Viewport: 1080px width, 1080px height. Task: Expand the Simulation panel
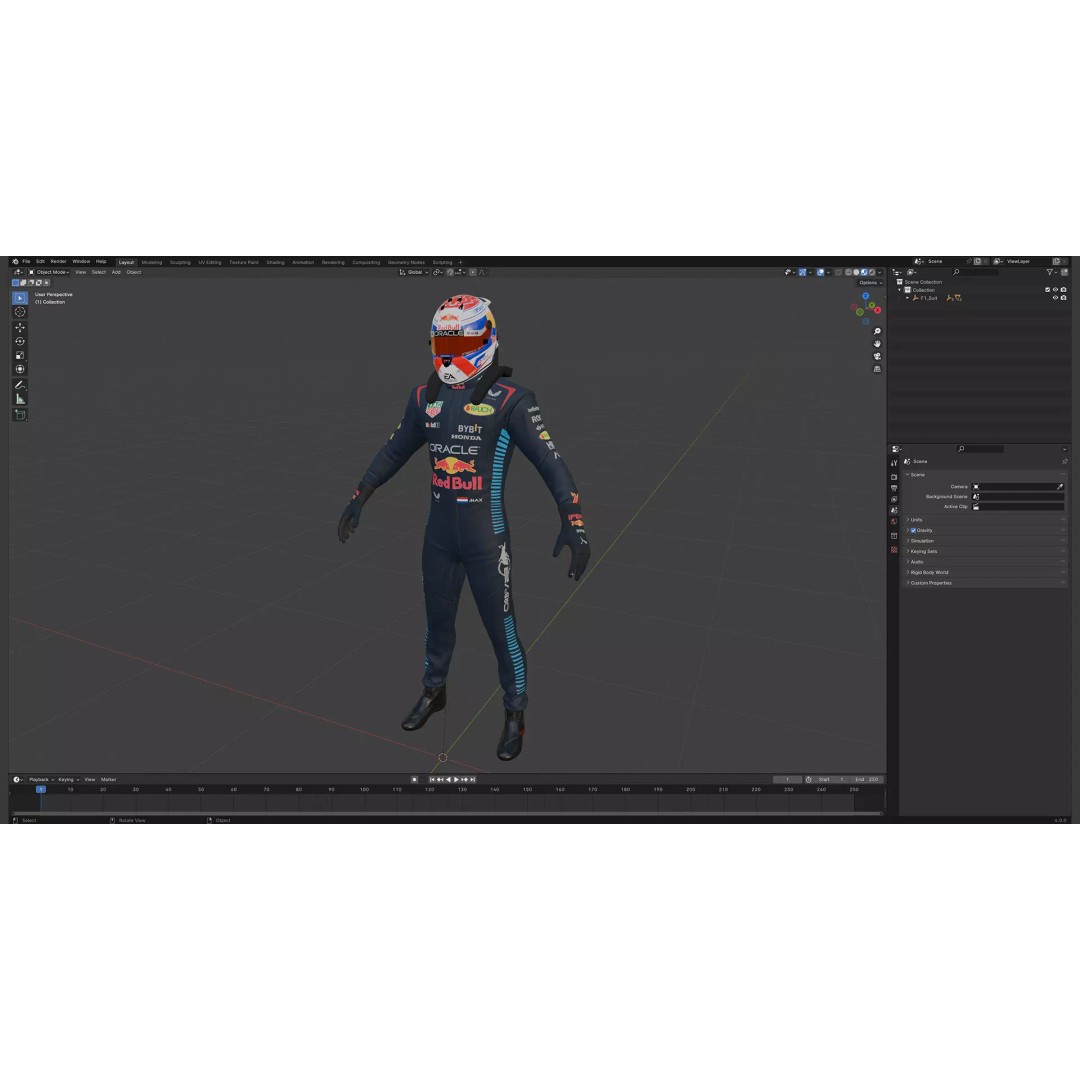tap(986, 541)
